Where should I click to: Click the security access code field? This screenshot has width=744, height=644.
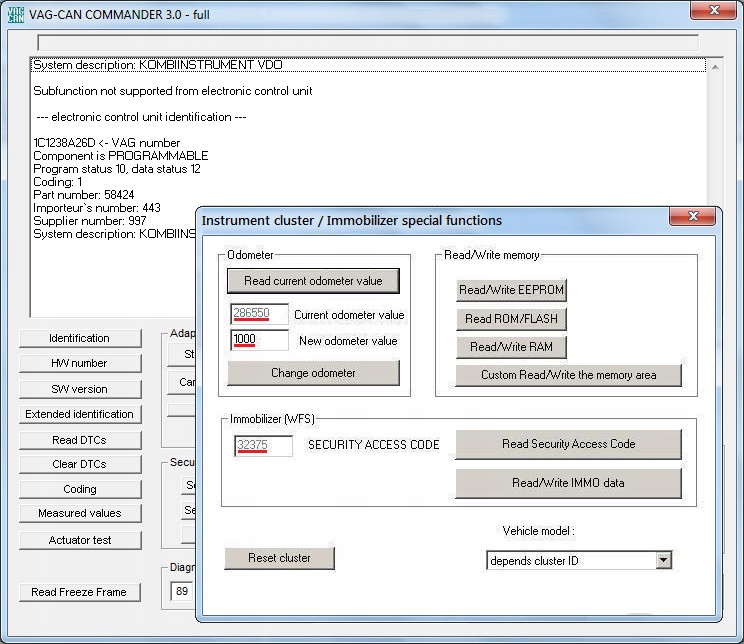pos(264,446)
